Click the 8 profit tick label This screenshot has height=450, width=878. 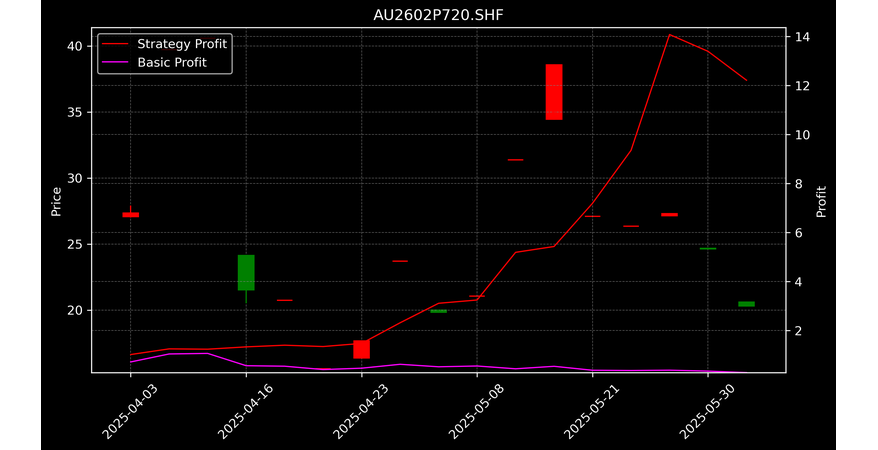point(798,184)
